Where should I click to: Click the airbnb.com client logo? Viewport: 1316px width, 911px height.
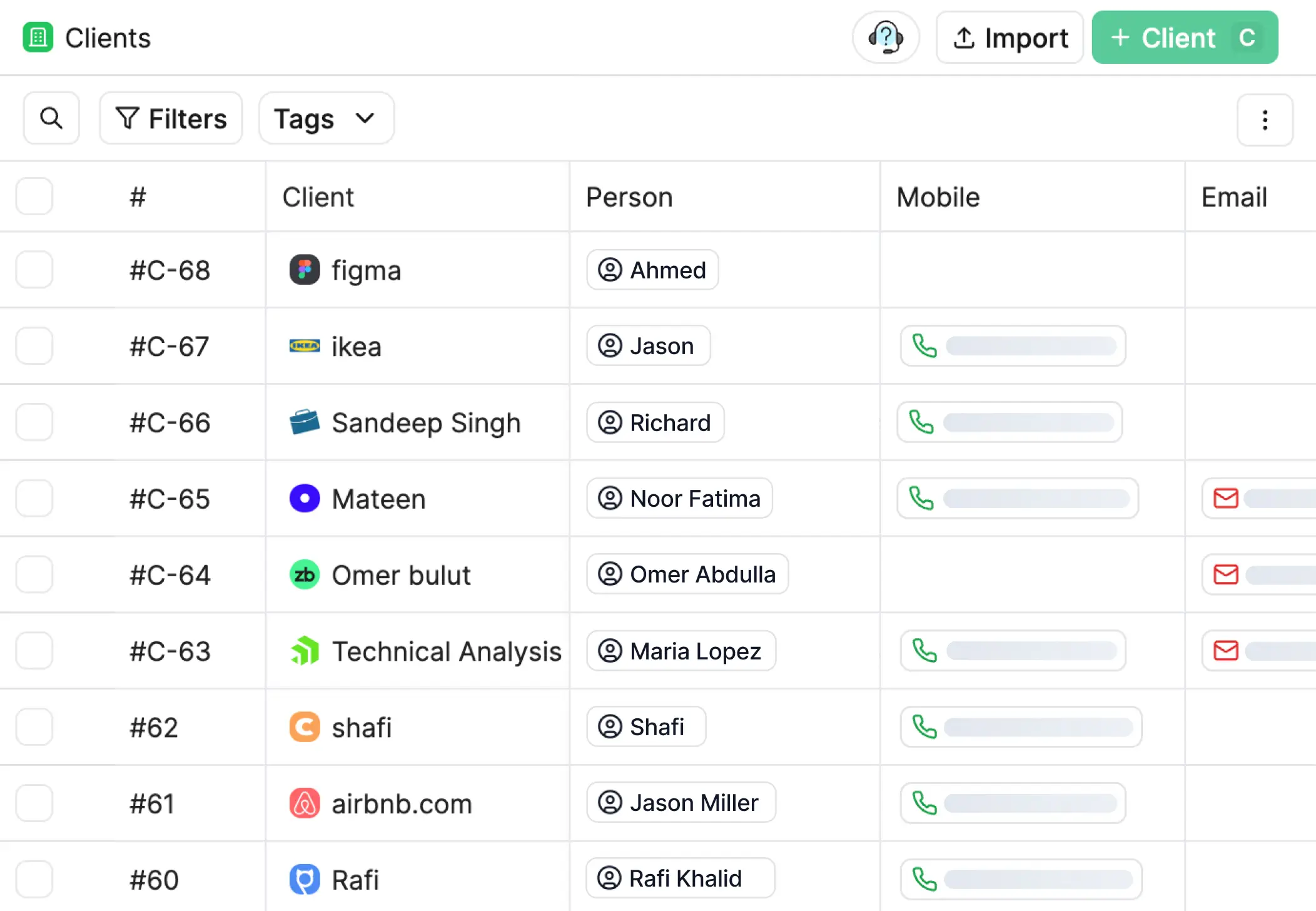[305, 803]
